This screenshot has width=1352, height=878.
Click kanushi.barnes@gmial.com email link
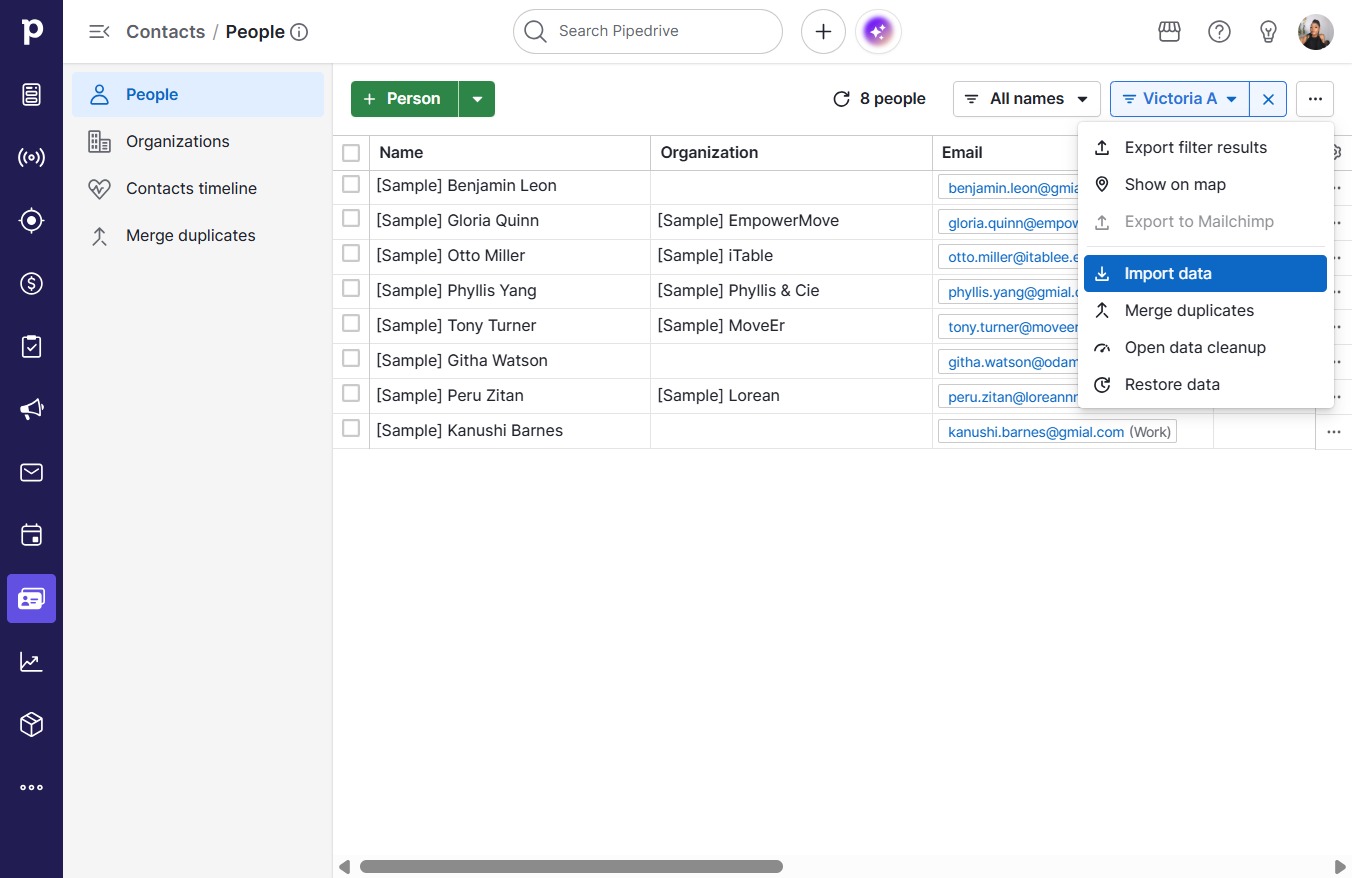coord(1036,432)
